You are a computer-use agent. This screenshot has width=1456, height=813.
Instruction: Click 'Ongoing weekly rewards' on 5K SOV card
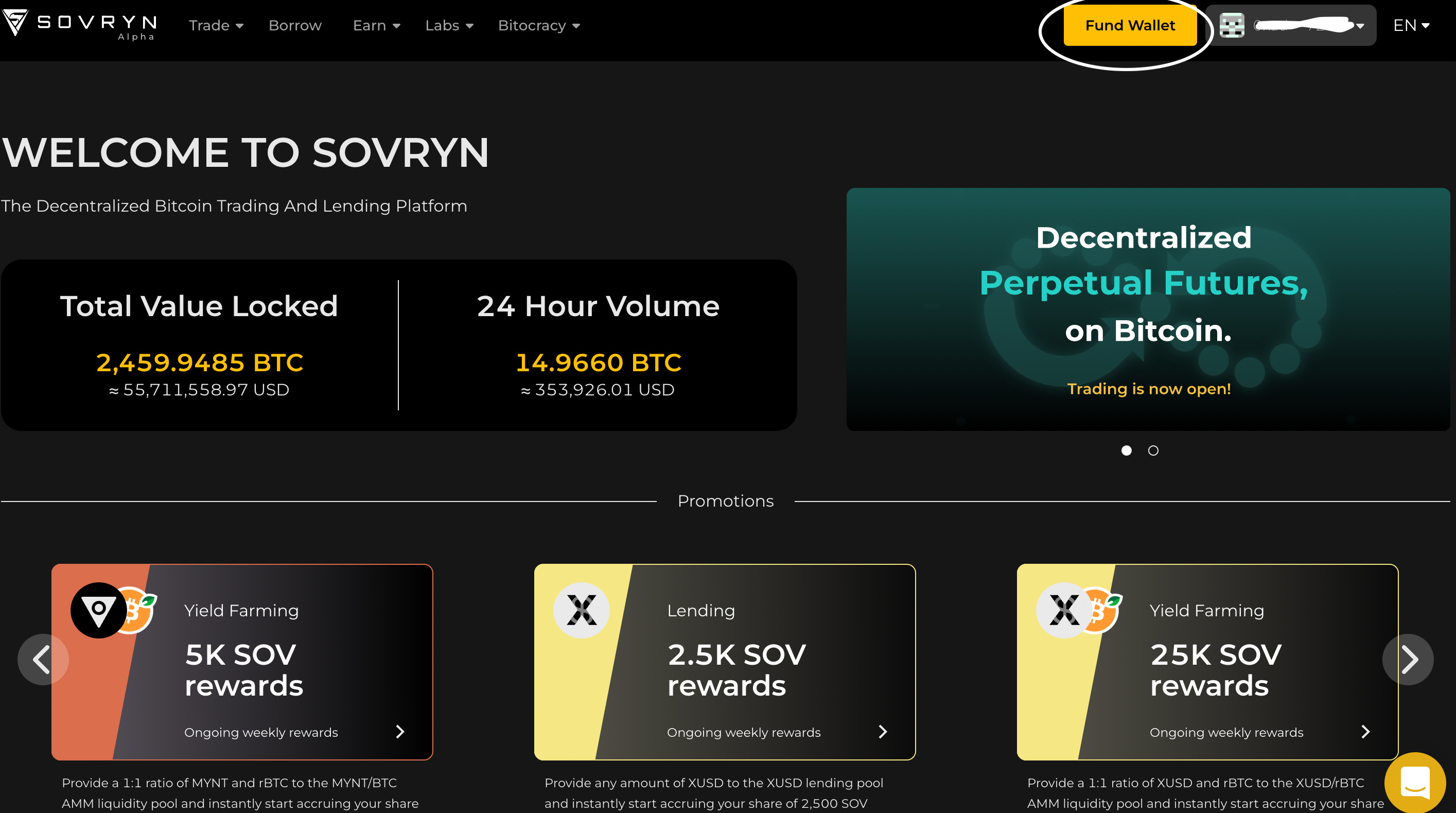(260, 732)
